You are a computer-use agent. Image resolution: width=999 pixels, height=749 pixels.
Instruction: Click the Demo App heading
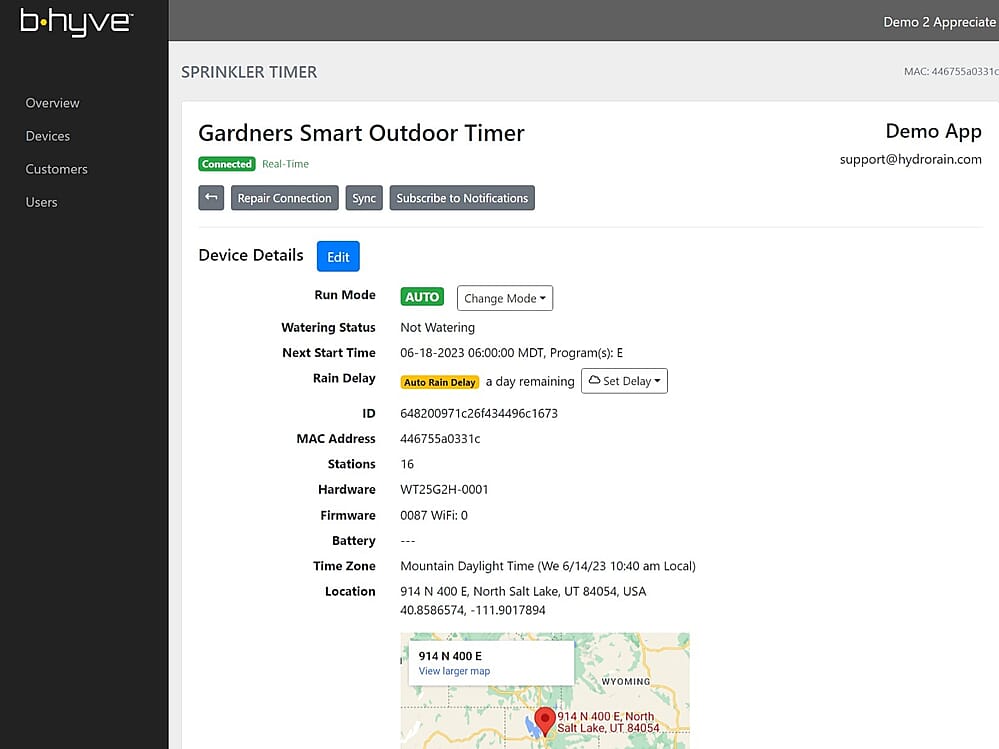[x=933, y=131]
